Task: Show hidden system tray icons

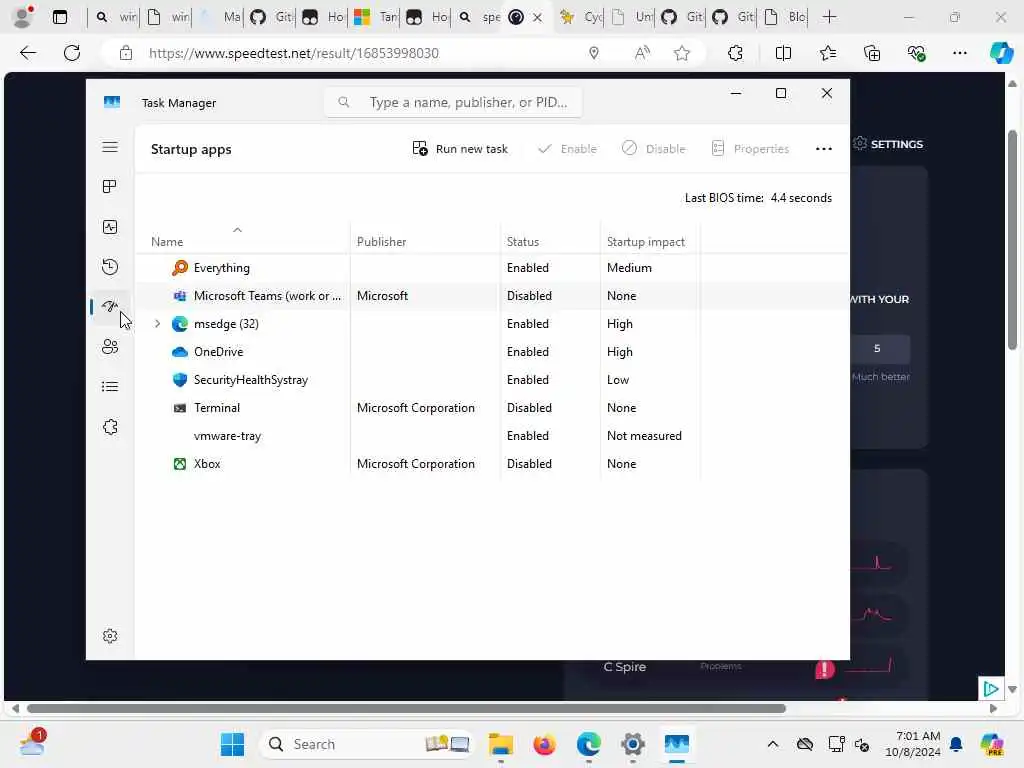Action: [x=773, y=744]
